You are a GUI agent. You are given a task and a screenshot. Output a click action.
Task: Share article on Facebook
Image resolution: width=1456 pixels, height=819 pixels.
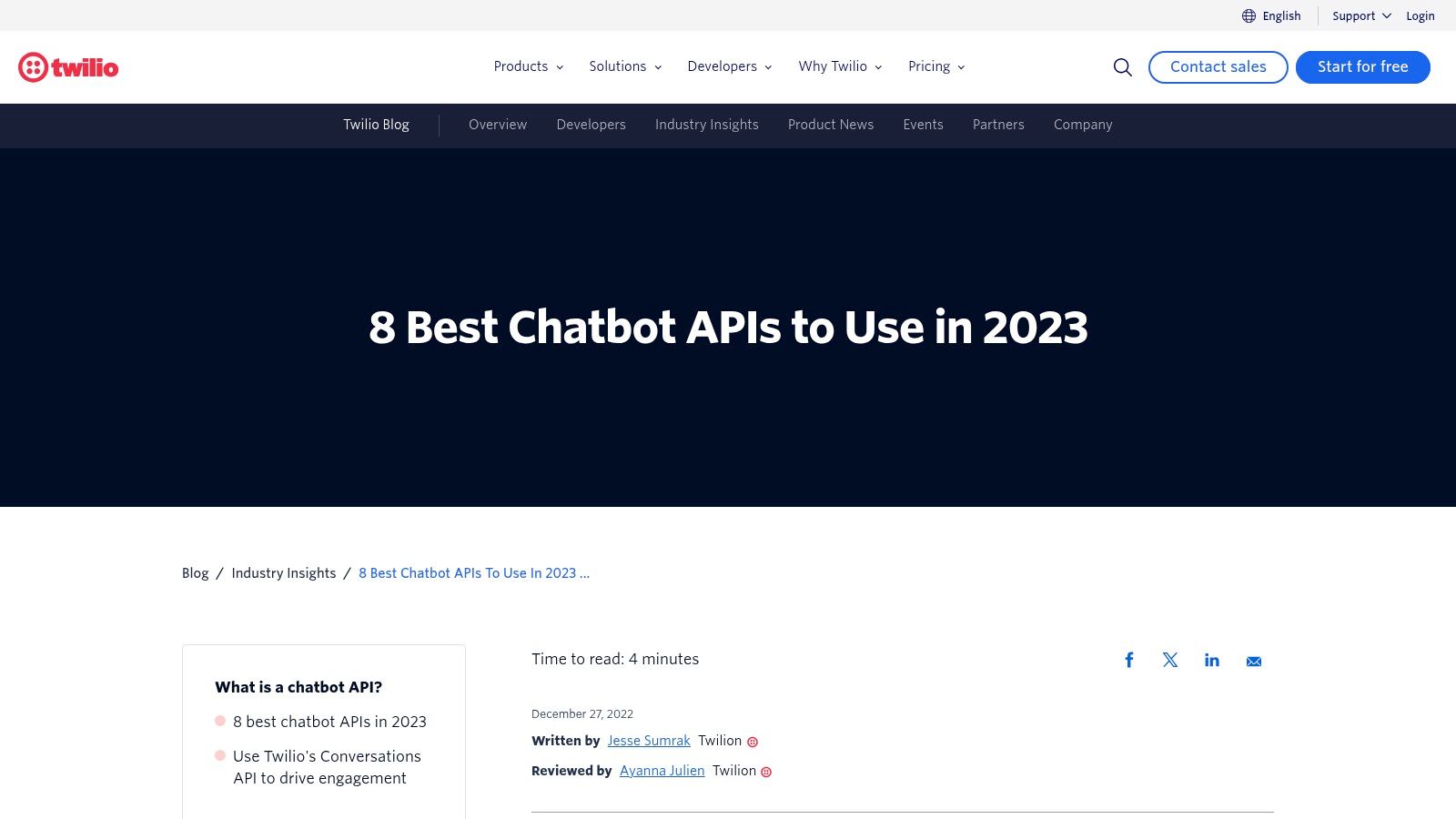(1128, 660)
